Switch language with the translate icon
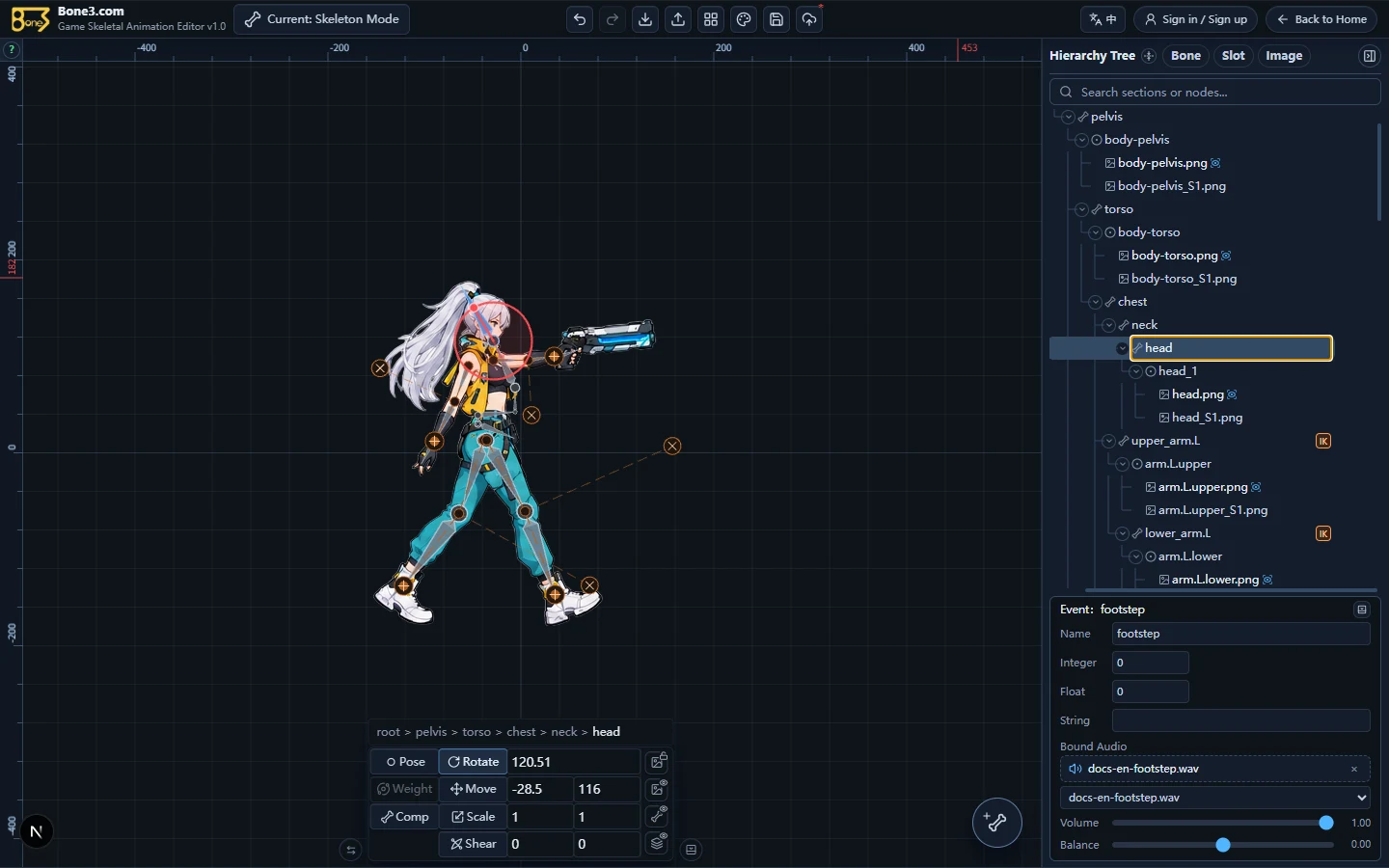Screen dimensions: 1389x868 [x=1103, y=19]
